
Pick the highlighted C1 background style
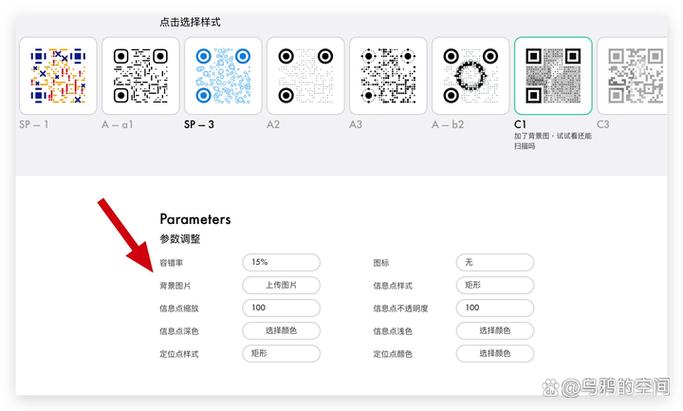coord(553,76)
